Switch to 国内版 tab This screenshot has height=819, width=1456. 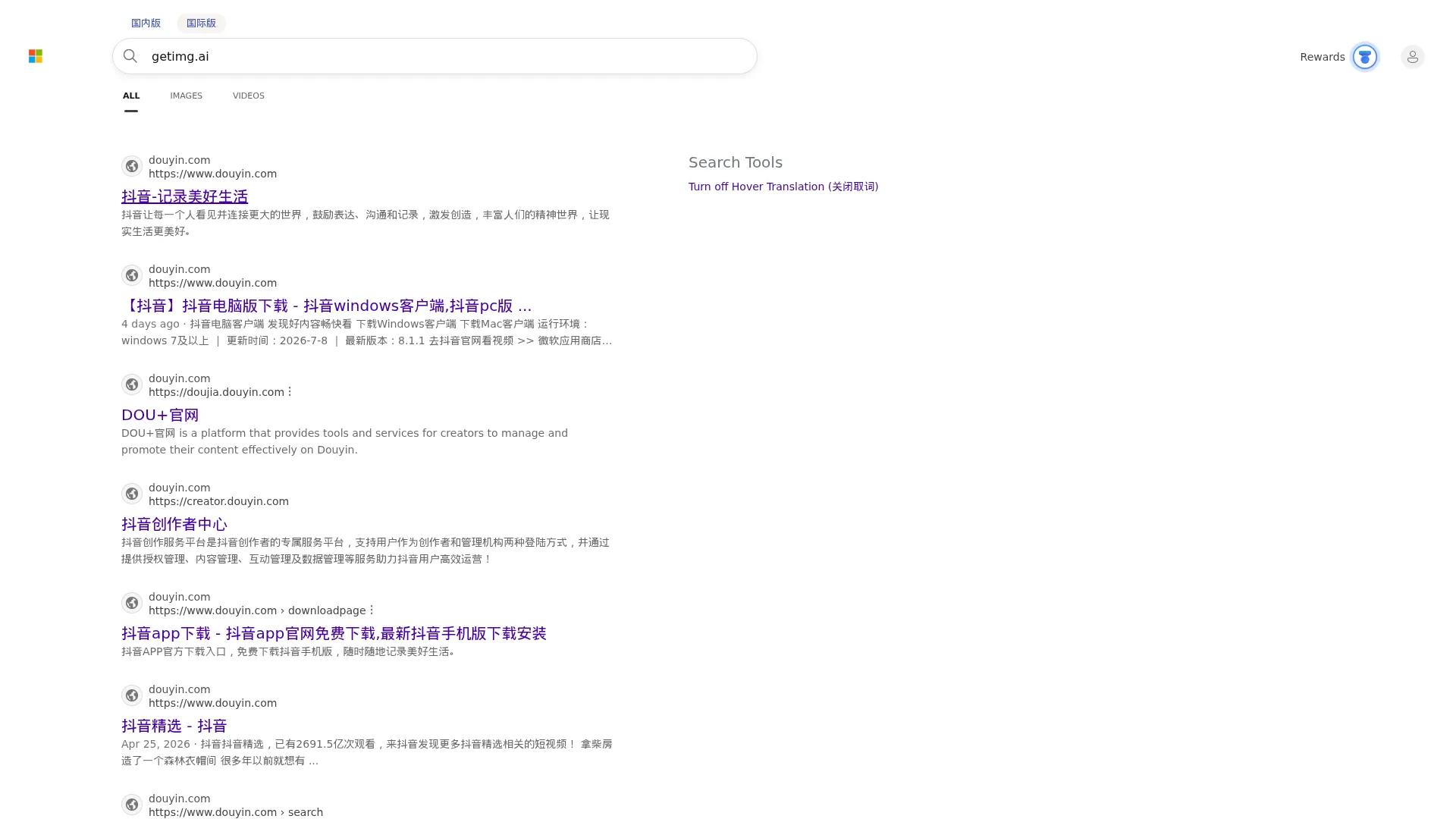click(146, 23)
